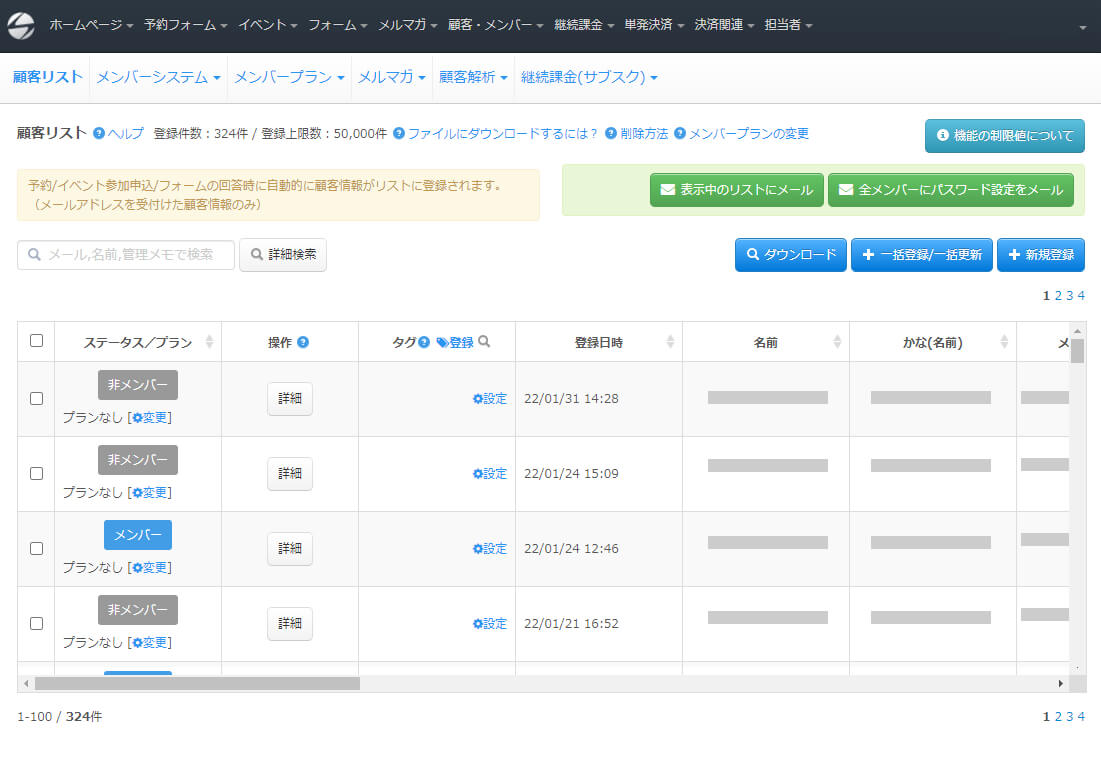Click the gear 設定 icon in the first row
Image resolution: width=1101 pixels, height=759 pixels.
click(x=478, y=399)
